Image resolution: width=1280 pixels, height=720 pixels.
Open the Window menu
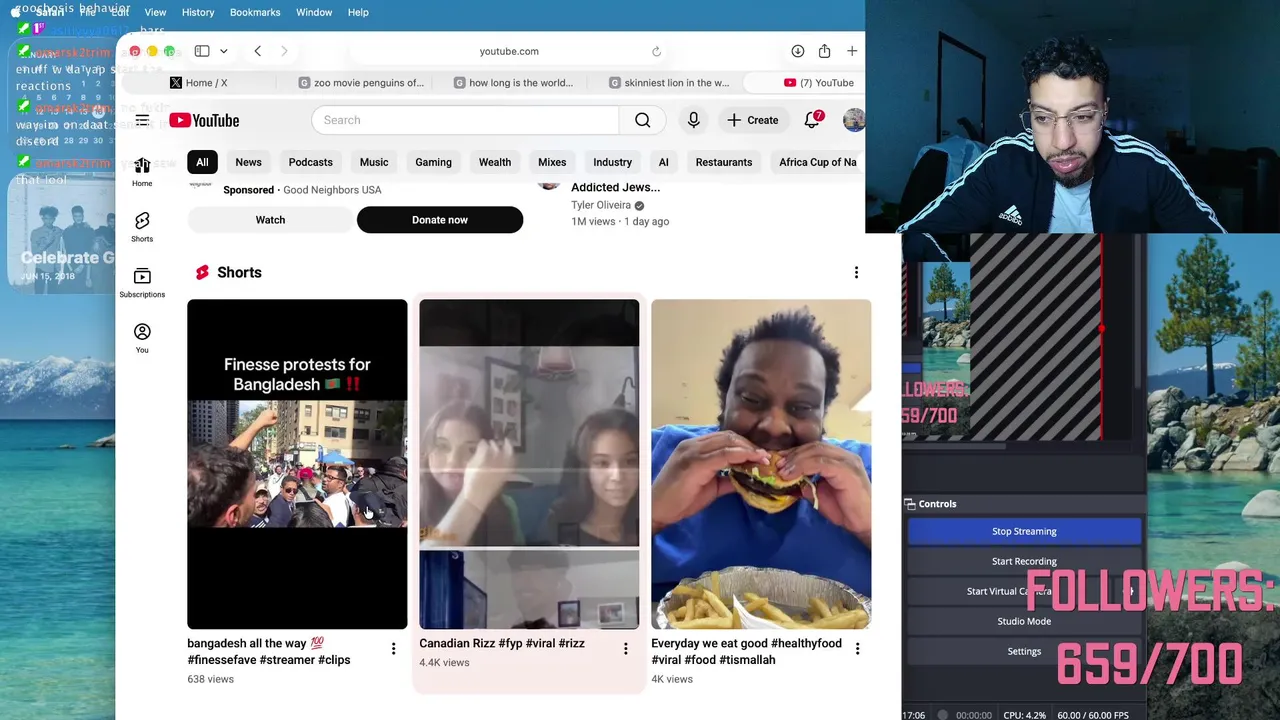point(314,12)
